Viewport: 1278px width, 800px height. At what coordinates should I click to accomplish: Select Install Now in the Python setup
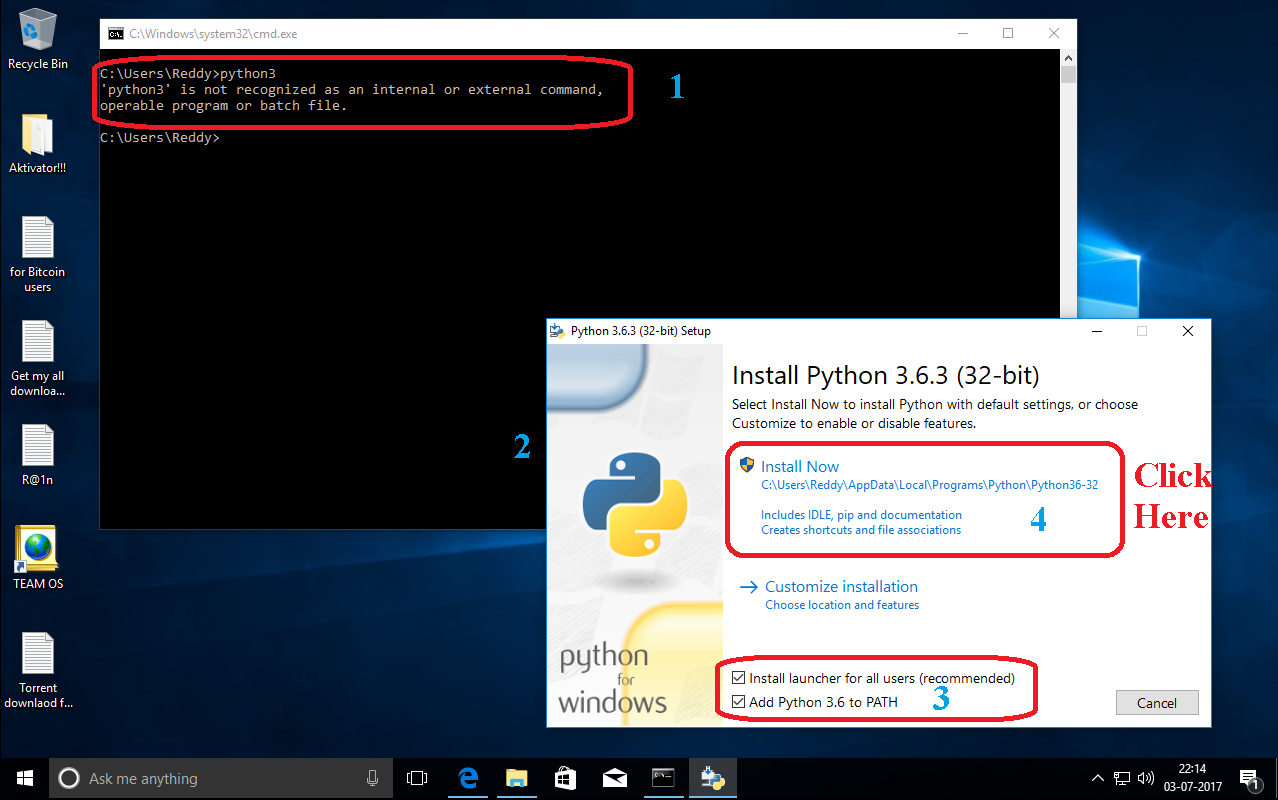800,466
